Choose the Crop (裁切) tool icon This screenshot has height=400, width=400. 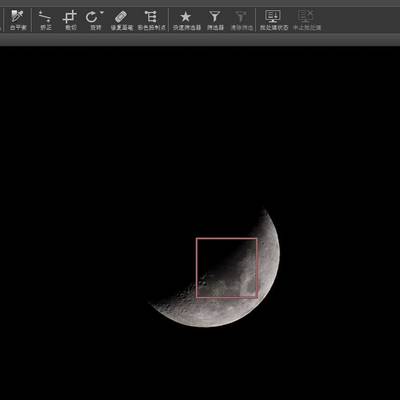click(70, 17)
